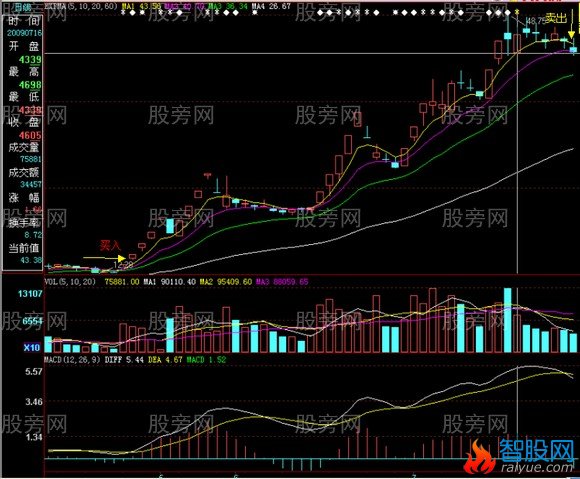Open the VOL(5,10,20) indicator settings label
Image resolution: width=580 pixels, height=479 pixels.
point(70,282)
